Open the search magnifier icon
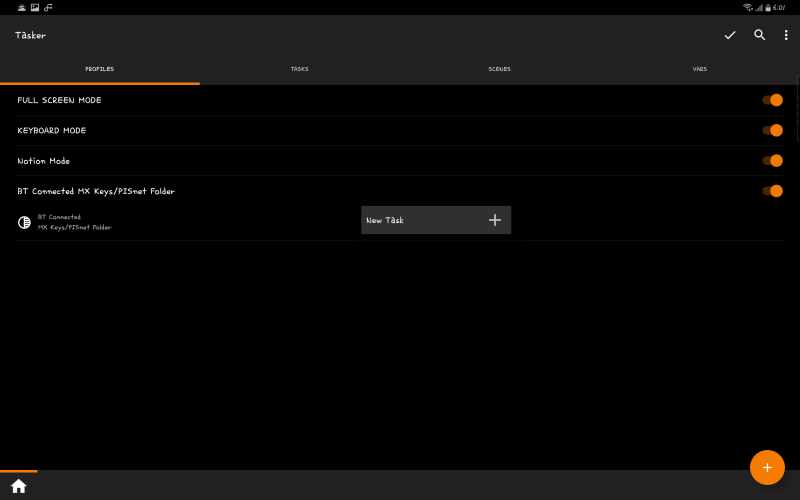 click(760, 35)
